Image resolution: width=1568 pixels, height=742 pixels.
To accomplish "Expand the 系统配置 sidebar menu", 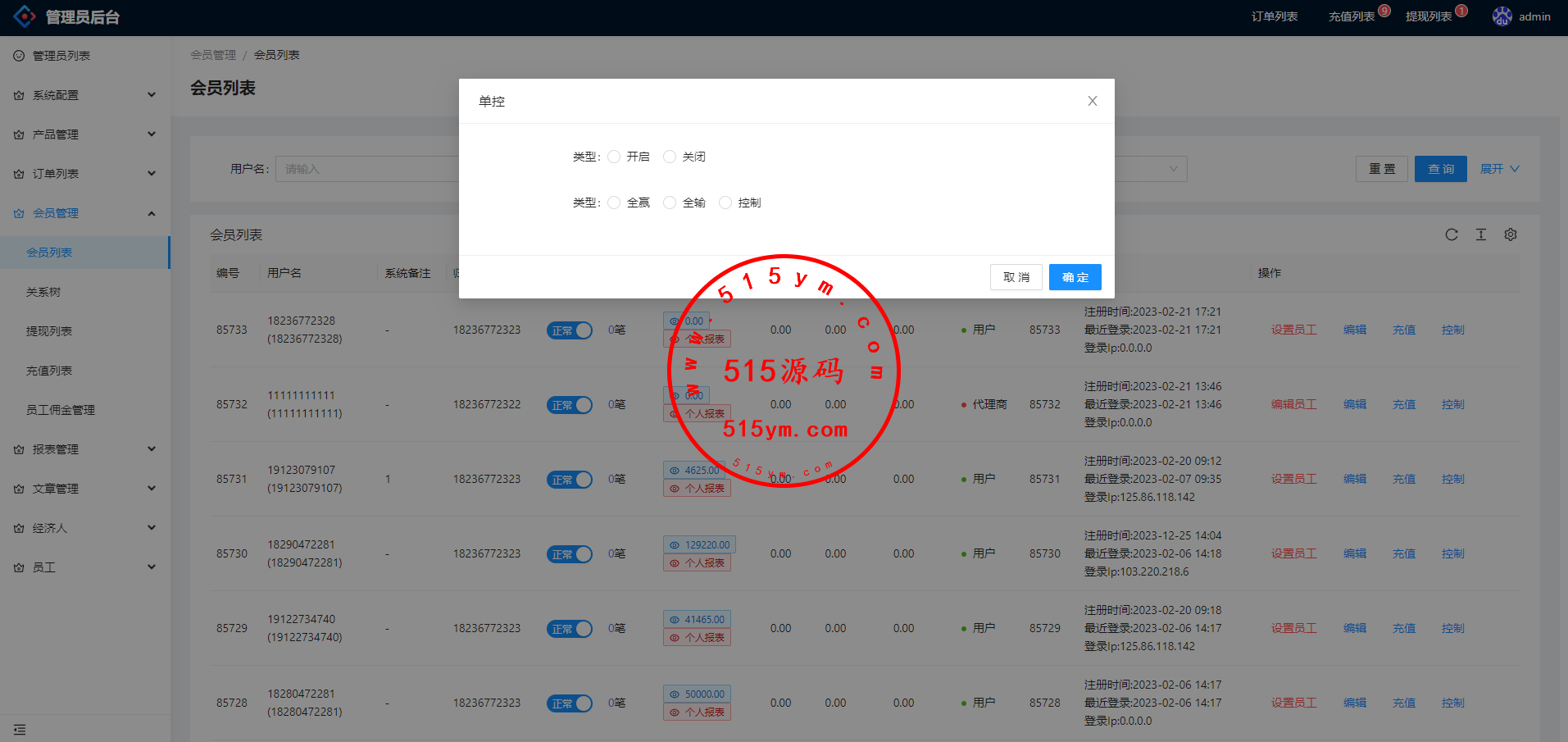I will tap(85, 95).
